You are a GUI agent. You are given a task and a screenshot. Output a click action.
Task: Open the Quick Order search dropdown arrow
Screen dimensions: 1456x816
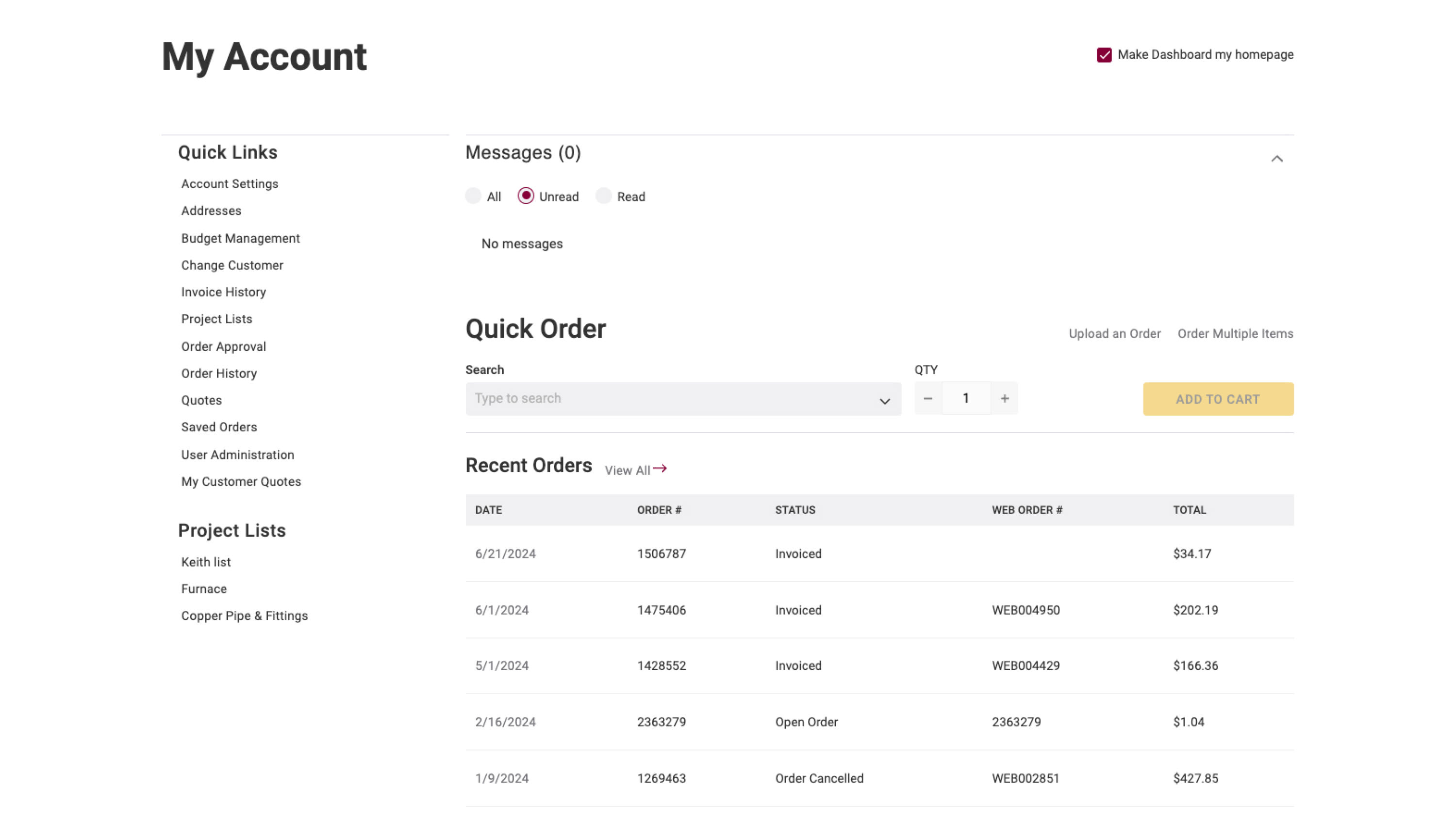click(884, 401)
